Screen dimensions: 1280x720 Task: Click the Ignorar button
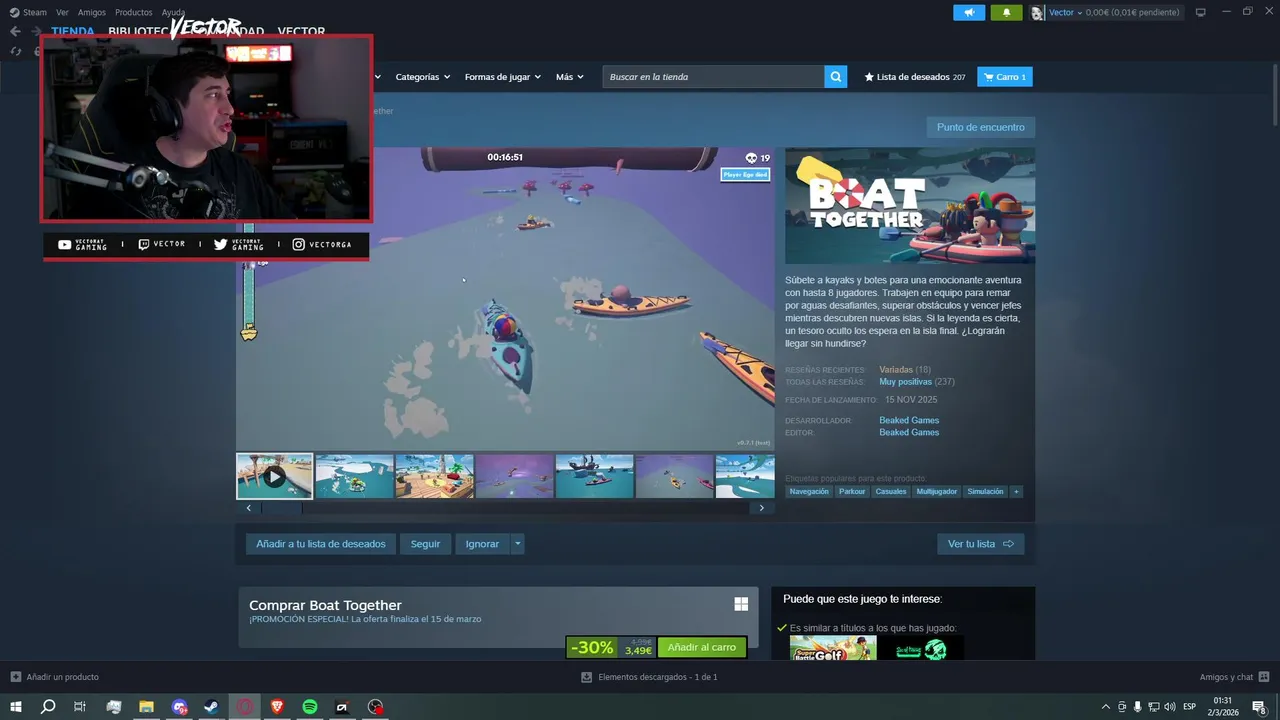[482, 544]
